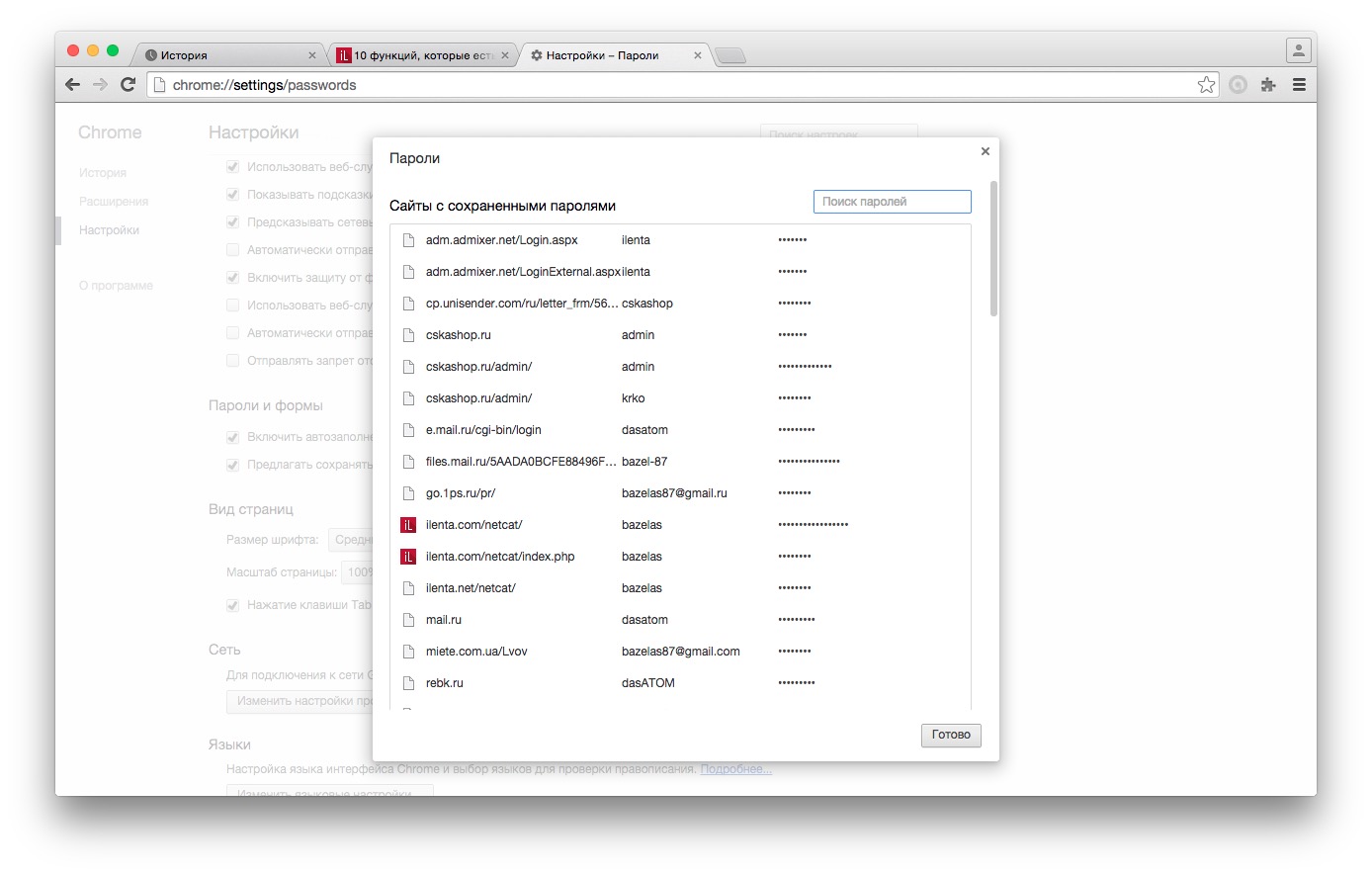
Task: Bookmark this page with the star icon
Action: (x=1206, y=85)
